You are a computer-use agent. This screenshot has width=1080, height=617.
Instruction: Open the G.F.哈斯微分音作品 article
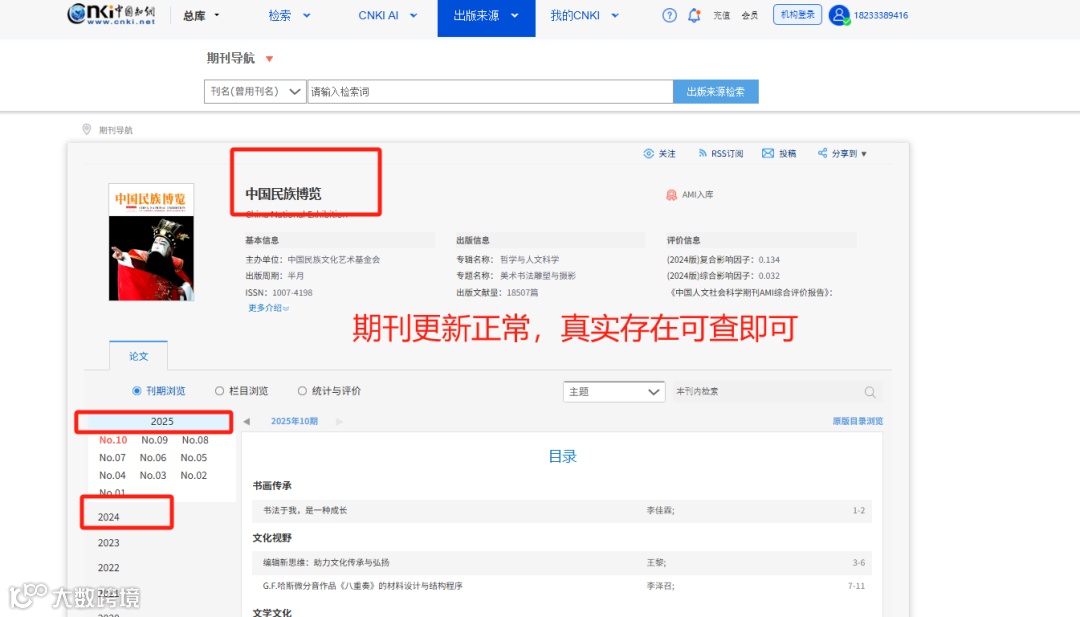(362, 586)
